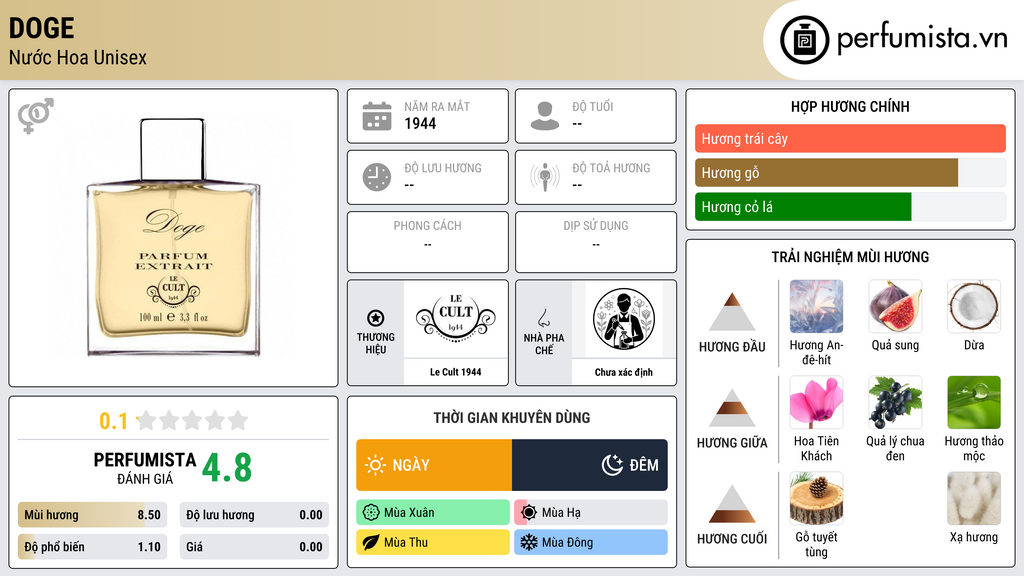Click the Thời gian khuyên dùng heading
The width and height of the screenshot is (1024, 576).
click(512, 417)
